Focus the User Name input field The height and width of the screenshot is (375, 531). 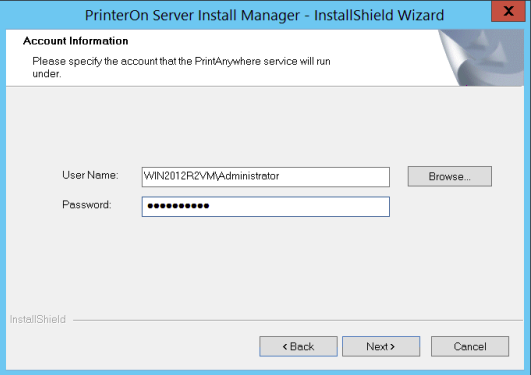(x=266, y=176)
